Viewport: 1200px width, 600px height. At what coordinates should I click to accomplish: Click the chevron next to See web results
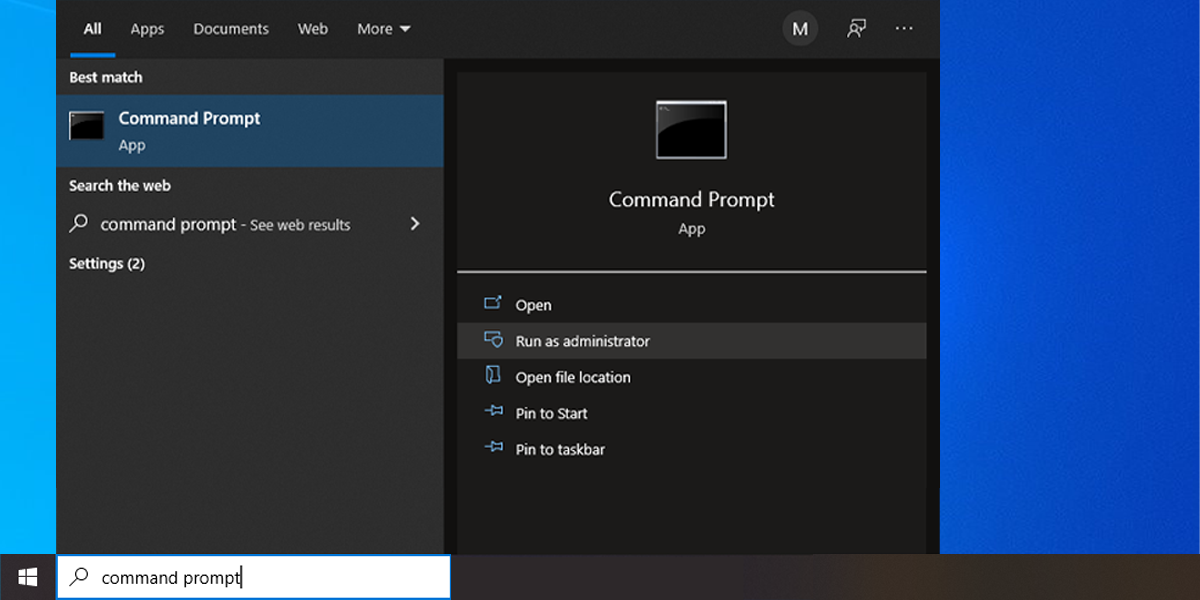tap(415, 224)
